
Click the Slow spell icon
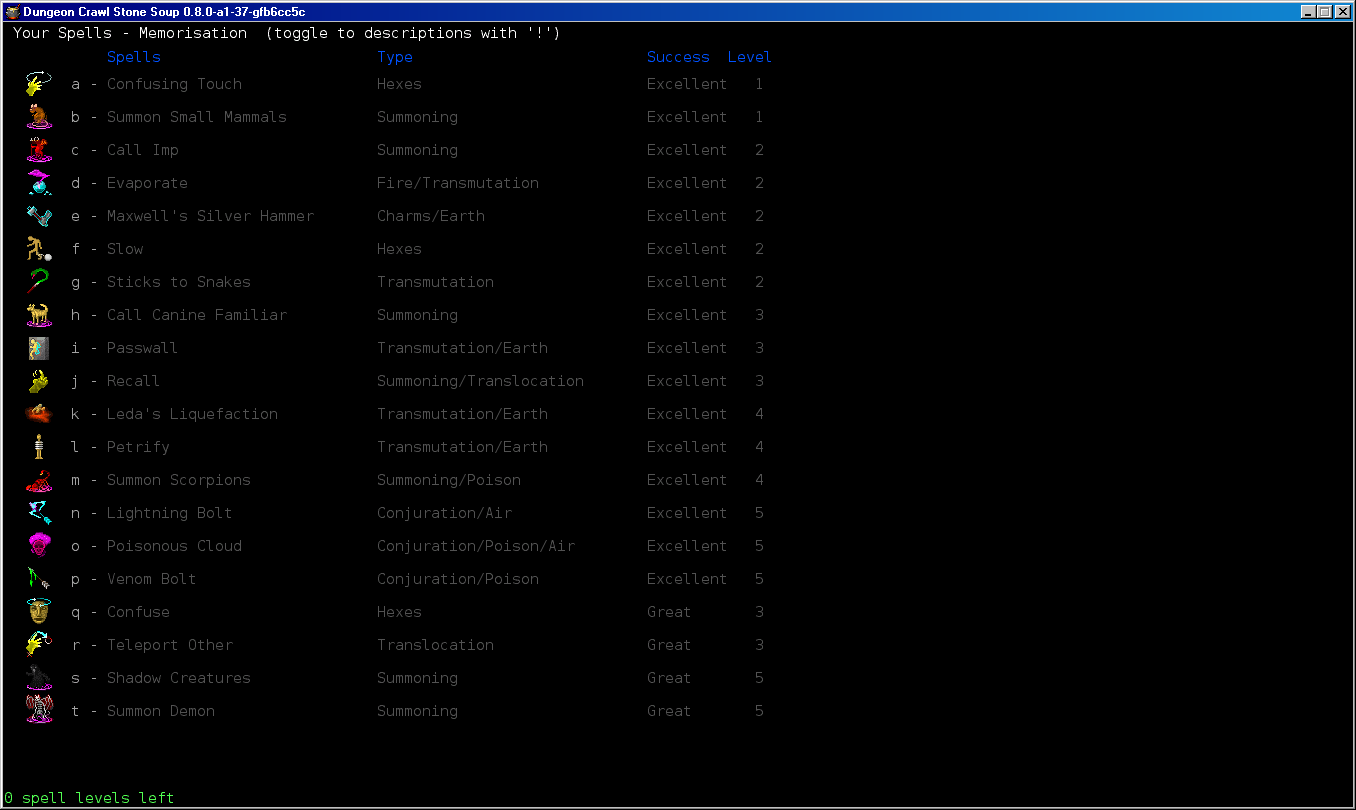(39, 249)
